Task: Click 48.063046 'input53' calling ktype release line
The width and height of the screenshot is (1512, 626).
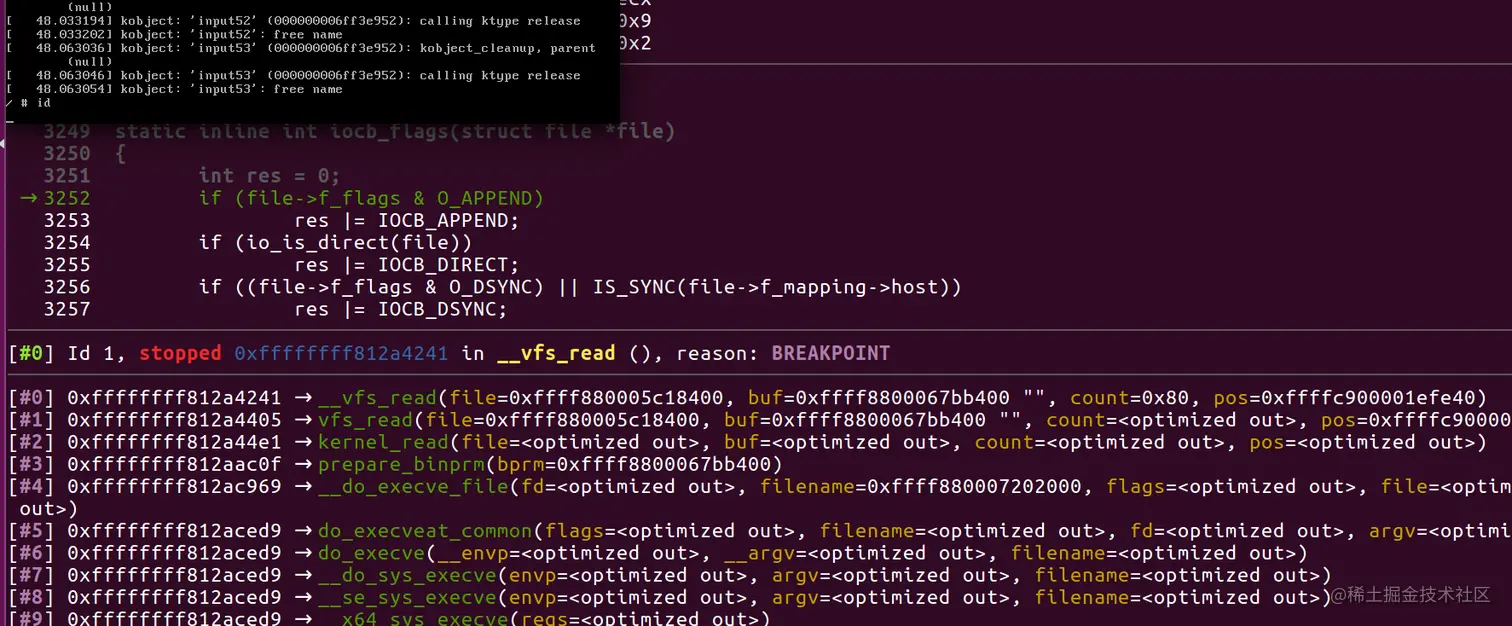Action: coord(293,76)
